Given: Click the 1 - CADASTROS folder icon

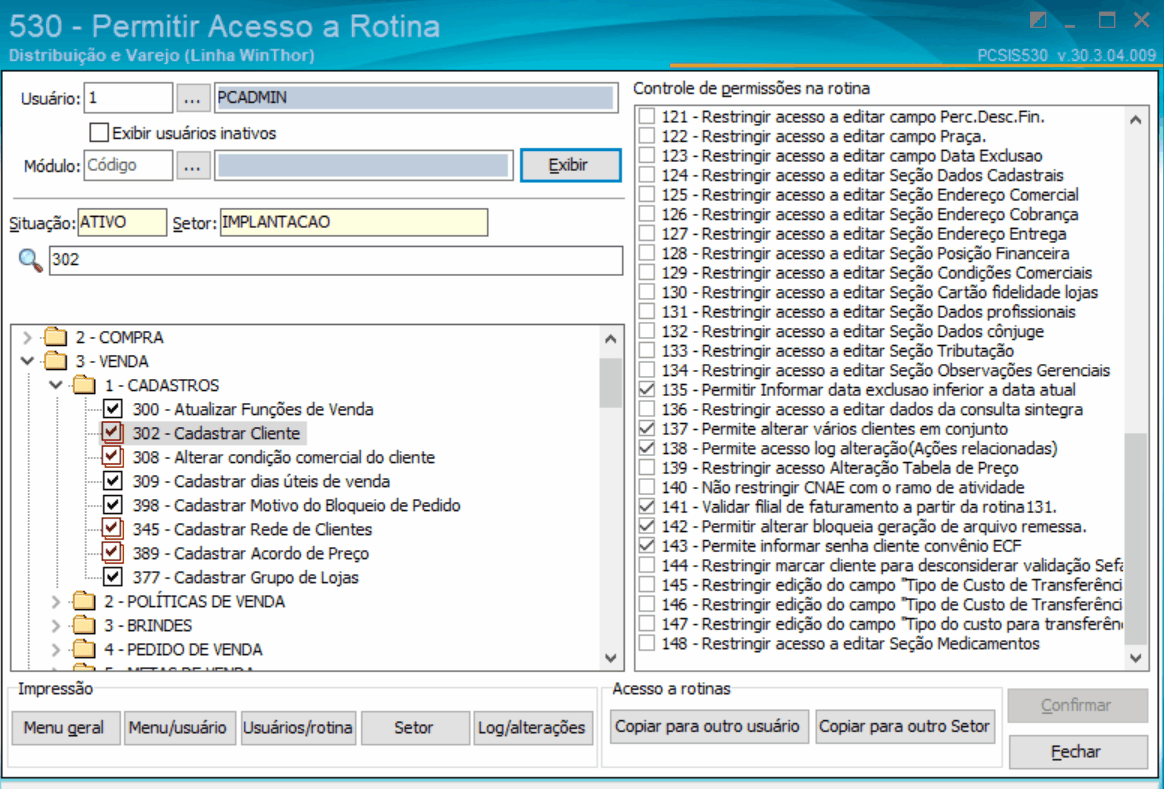Looking at the screenshot, I should [x=85, y=385].
